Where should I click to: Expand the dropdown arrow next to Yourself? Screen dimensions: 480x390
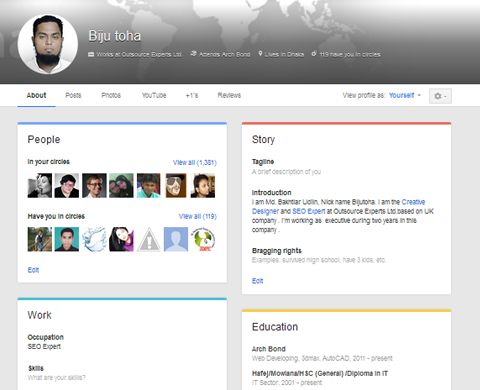pos(419,95)
